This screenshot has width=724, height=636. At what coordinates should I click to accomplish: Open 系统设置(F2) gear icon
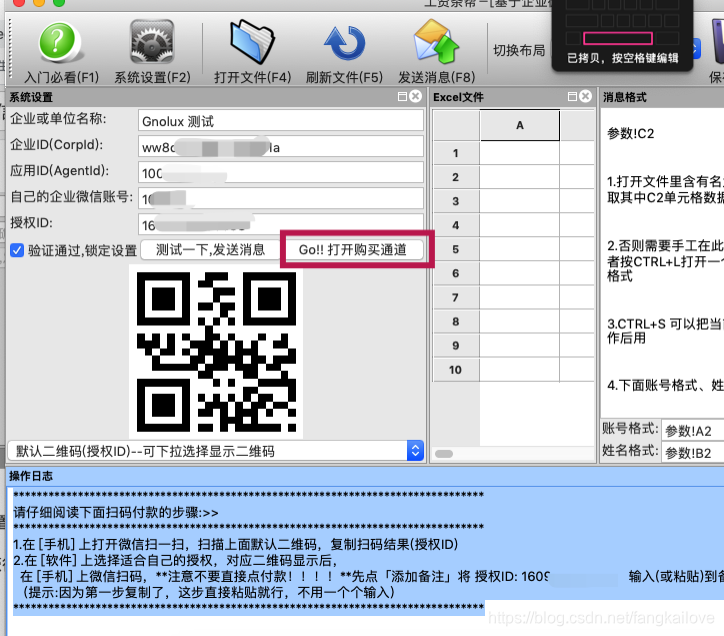[x=152, y=42]
